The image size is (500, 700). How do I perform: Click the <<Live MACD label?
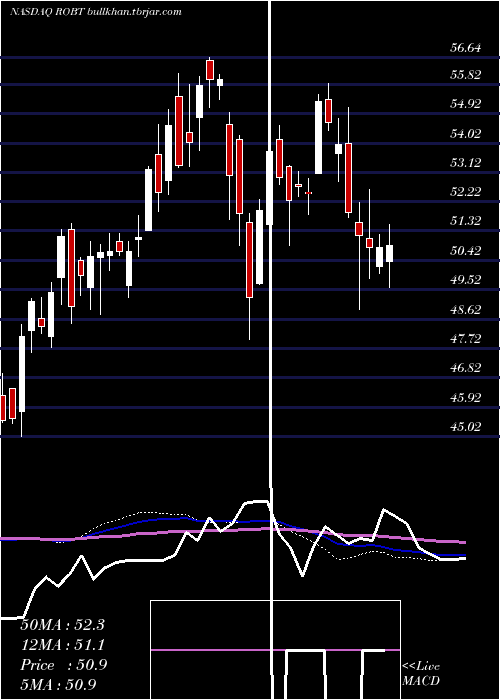pos(421,673)
